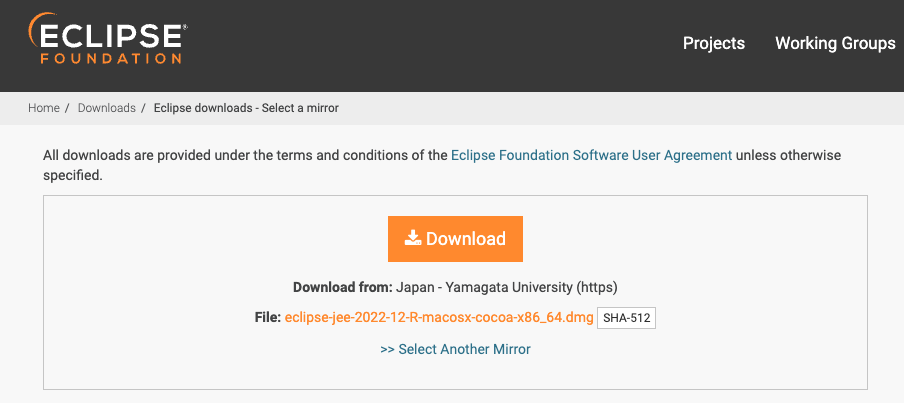Image resolution: width=904 pixels, height=403 pixels.
Task: Click the download arrow icon in the orange button
Action: coord(412,239)
